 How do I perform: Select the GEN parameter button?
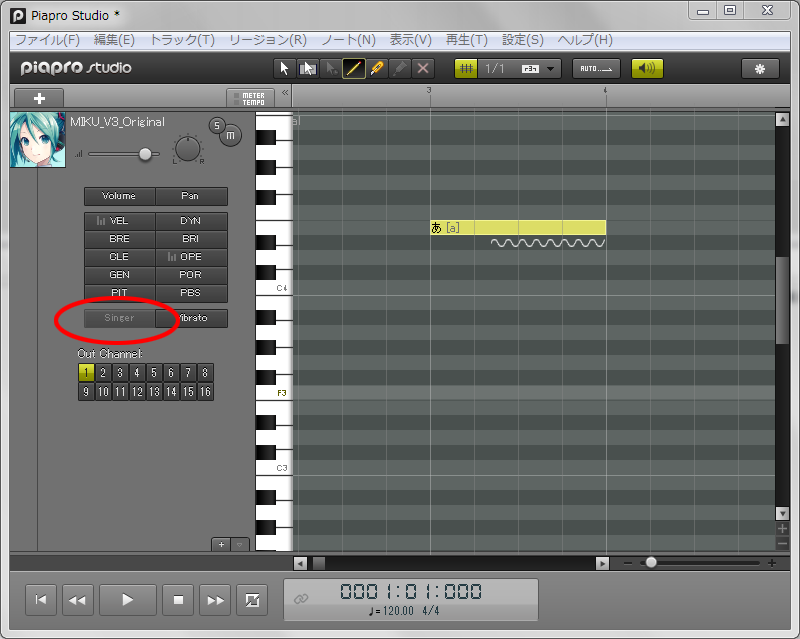pos(120,275)
